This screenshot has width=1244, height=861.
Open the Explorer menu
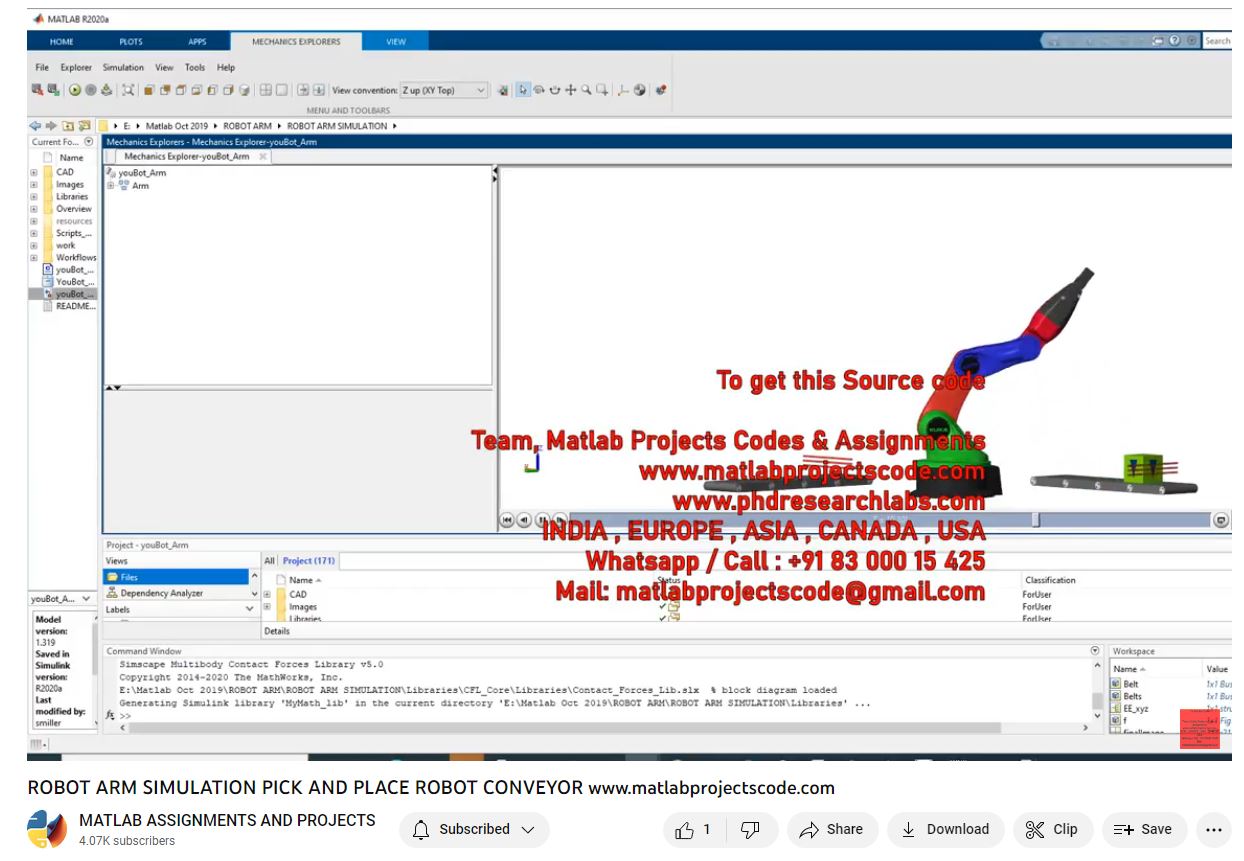[x=76, y=68]
